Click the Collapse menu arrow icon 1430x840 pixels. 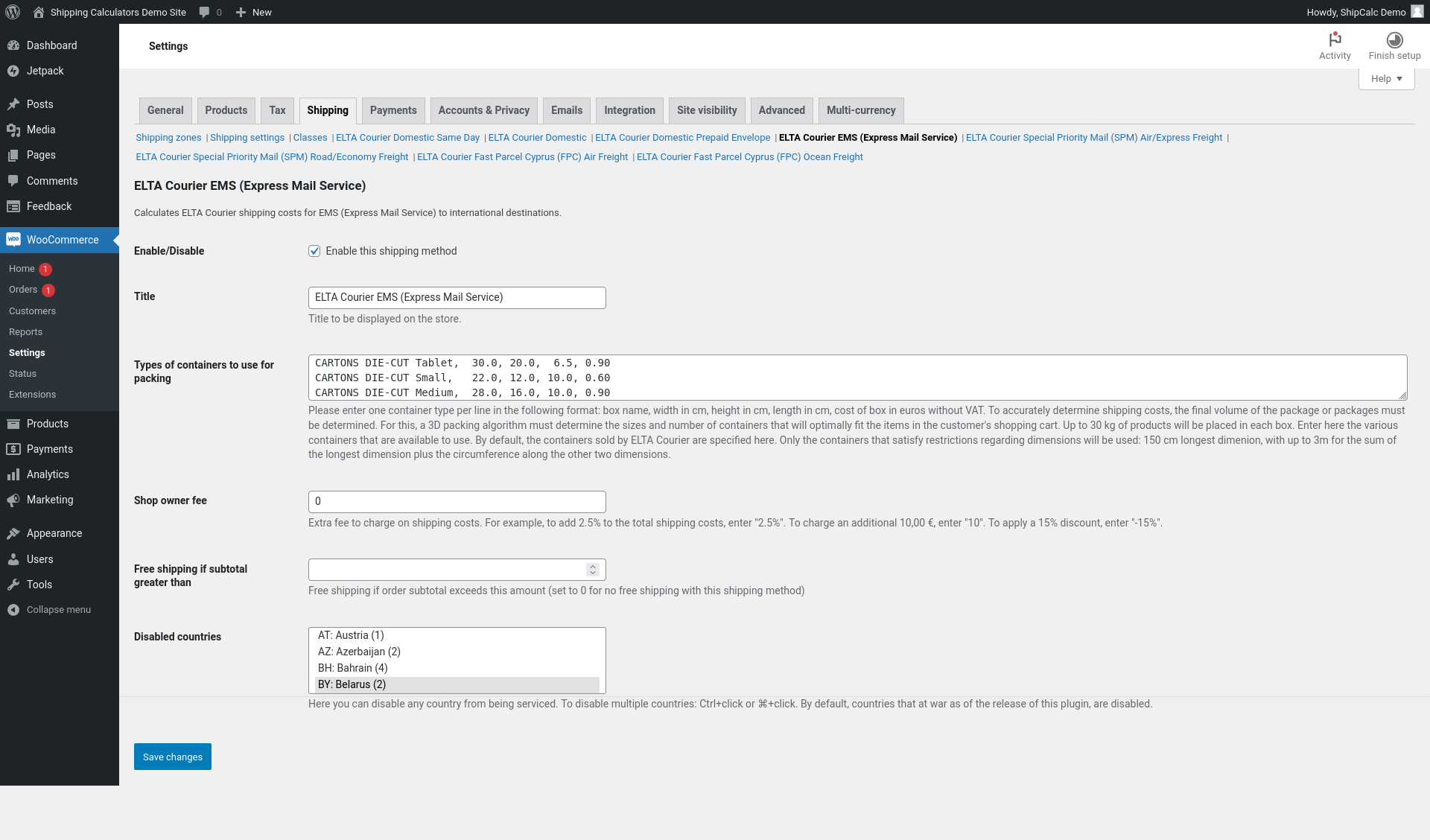[13, 610]
